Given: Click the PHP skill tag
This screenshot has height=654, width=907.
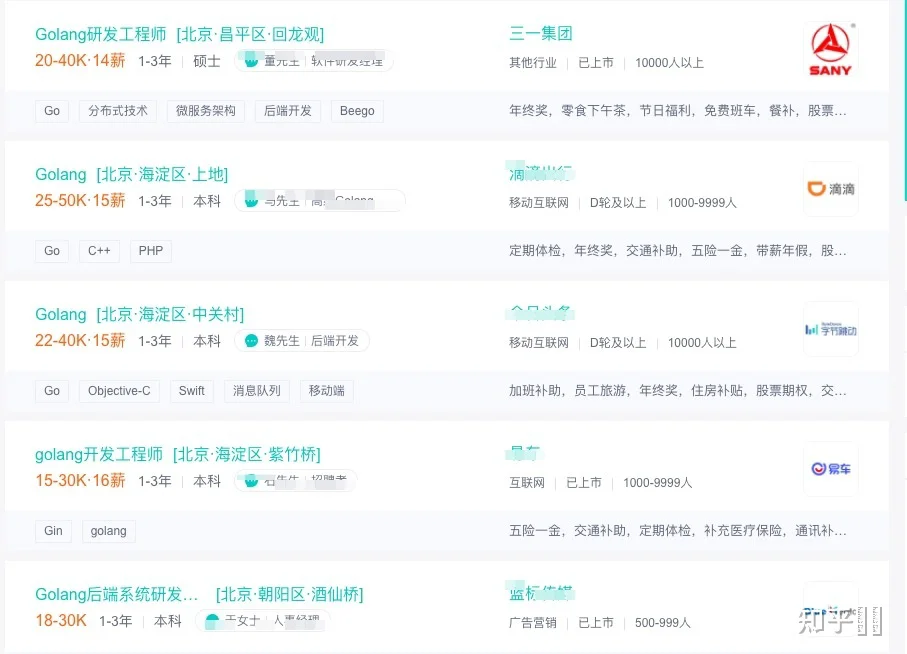Looking at the screenshot, I should pyautogui.click(x=151, y=251).
